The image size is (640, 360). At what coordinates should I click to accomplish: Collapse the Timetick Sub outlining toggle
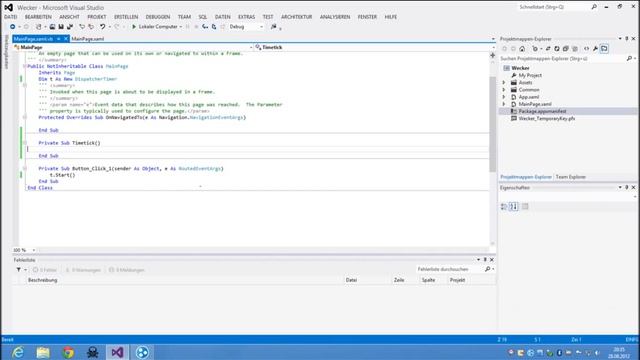coord(25,143)
